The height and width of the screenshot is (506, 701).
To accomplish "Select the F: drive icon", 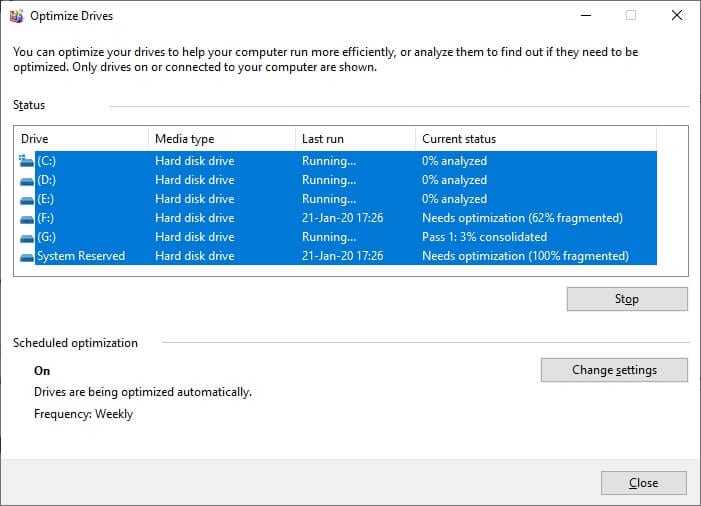I will (x=27, y=219).
